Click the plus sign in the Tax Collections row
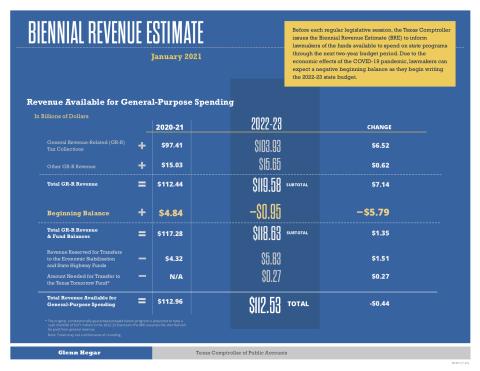The height and width of the screenshot is (371, 480). (x=142, y=146)
